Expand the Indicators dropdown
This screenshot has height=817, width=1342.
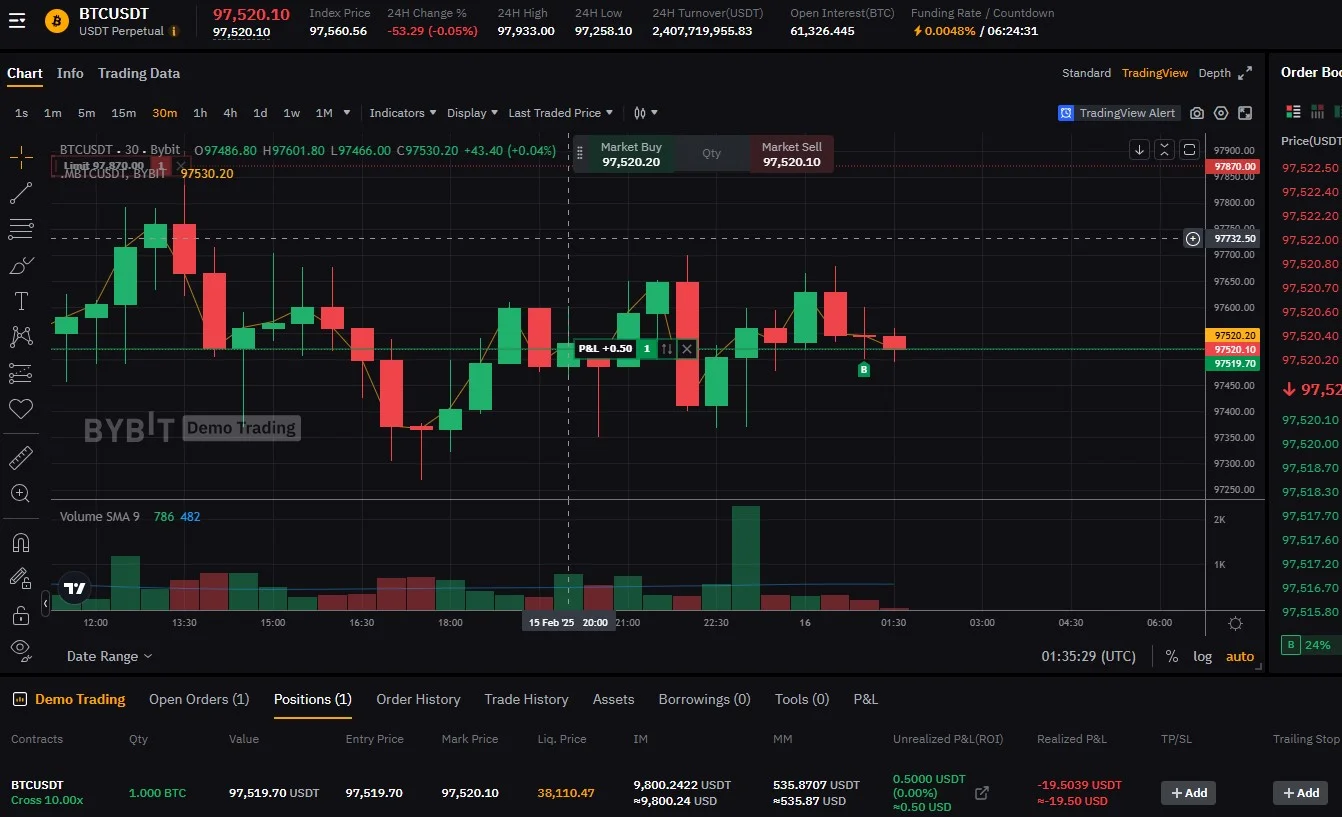tap(403, 113)
